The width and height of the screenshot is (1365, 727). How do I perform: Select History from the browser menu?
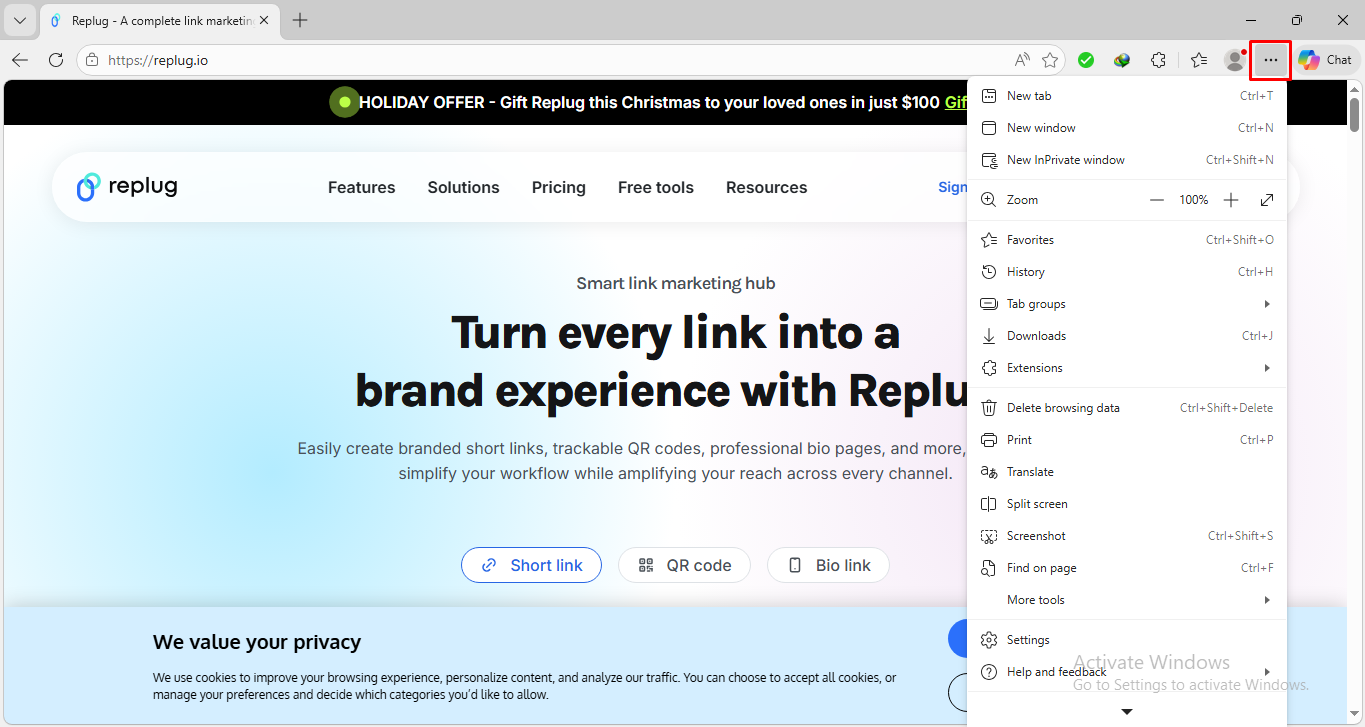[1025, 271]
